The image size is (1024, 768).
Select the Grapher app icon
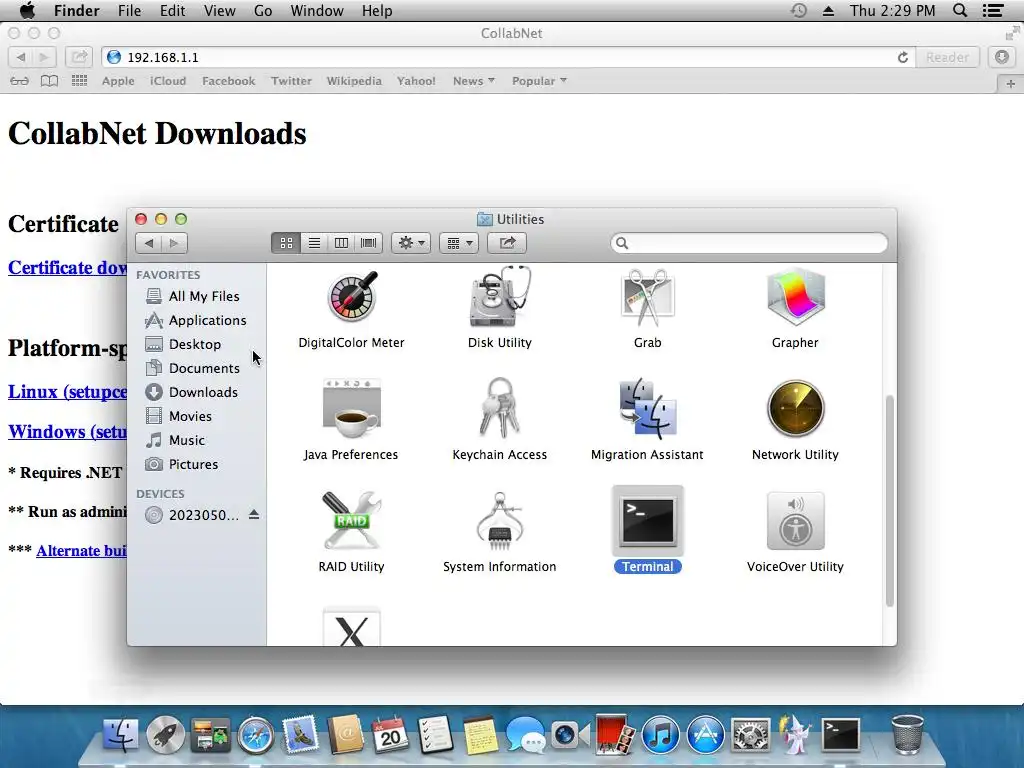coord(795,298)
